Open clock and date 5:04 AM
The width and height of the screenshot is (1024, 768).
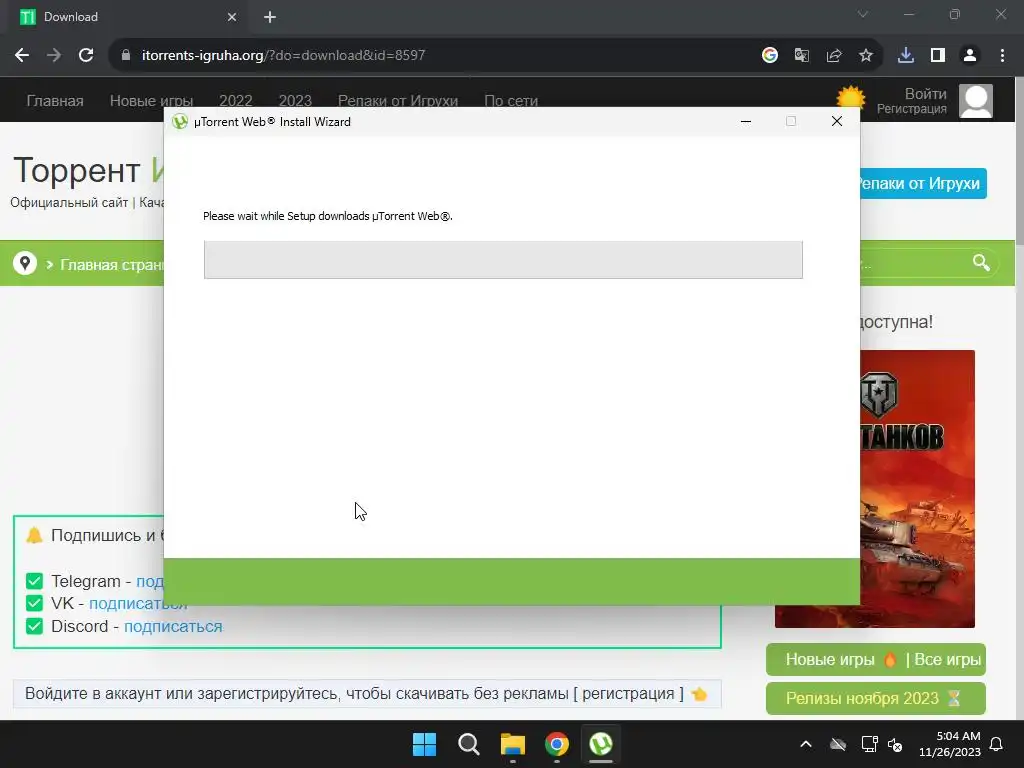click(950, 744)
